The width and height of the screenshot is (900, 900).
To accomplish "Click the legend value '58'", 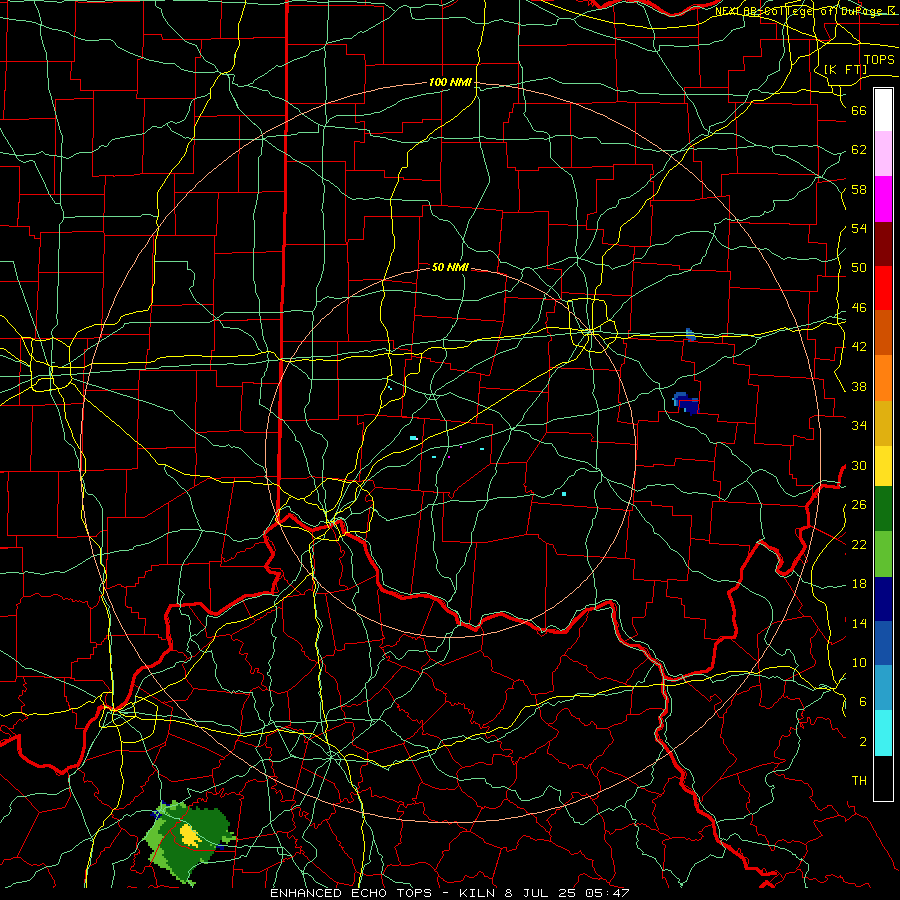I will pyautogui.click(x=859, y=189).
